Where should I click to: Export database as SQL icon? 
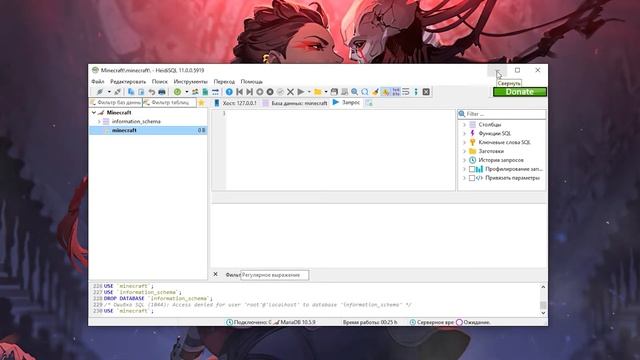[x=205, y=92]
